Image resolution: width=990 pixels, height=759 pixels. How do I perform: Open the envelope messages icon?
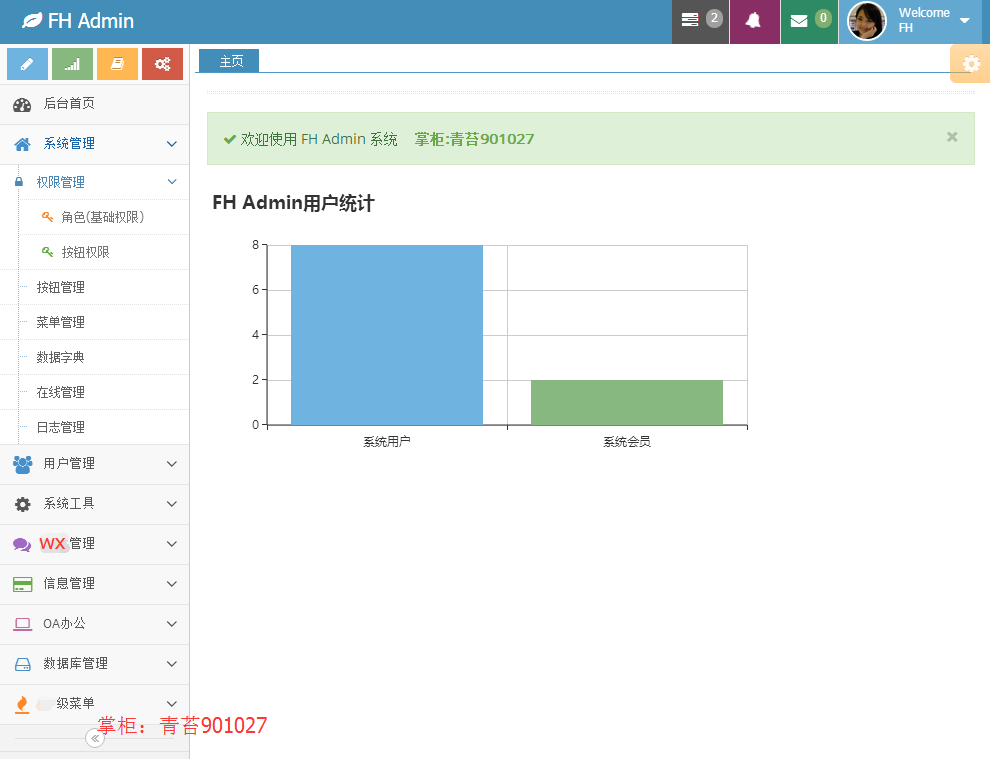pos(809,21)
